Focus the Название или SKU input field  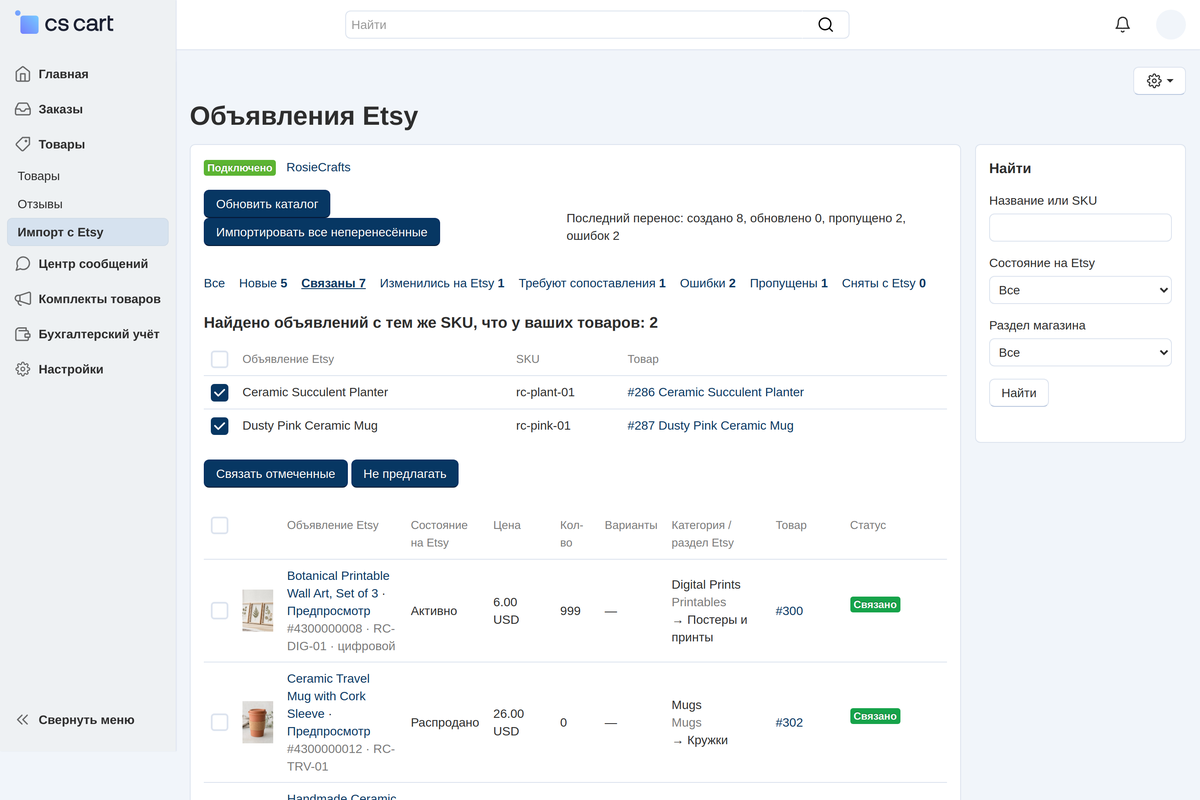tap(1080, 227)
